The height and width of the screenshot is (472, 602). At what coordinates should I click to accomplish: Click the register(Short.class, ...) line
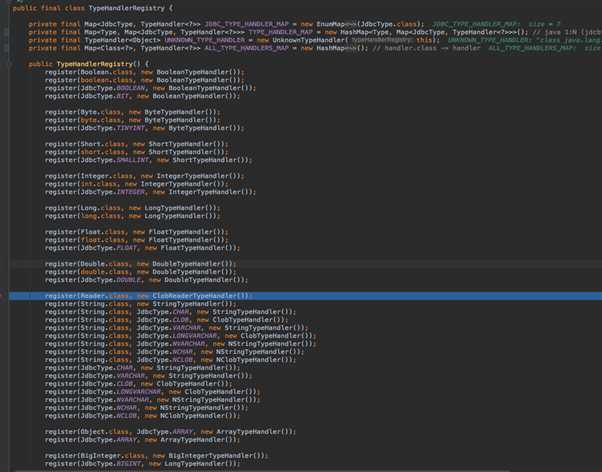[136, 144]
